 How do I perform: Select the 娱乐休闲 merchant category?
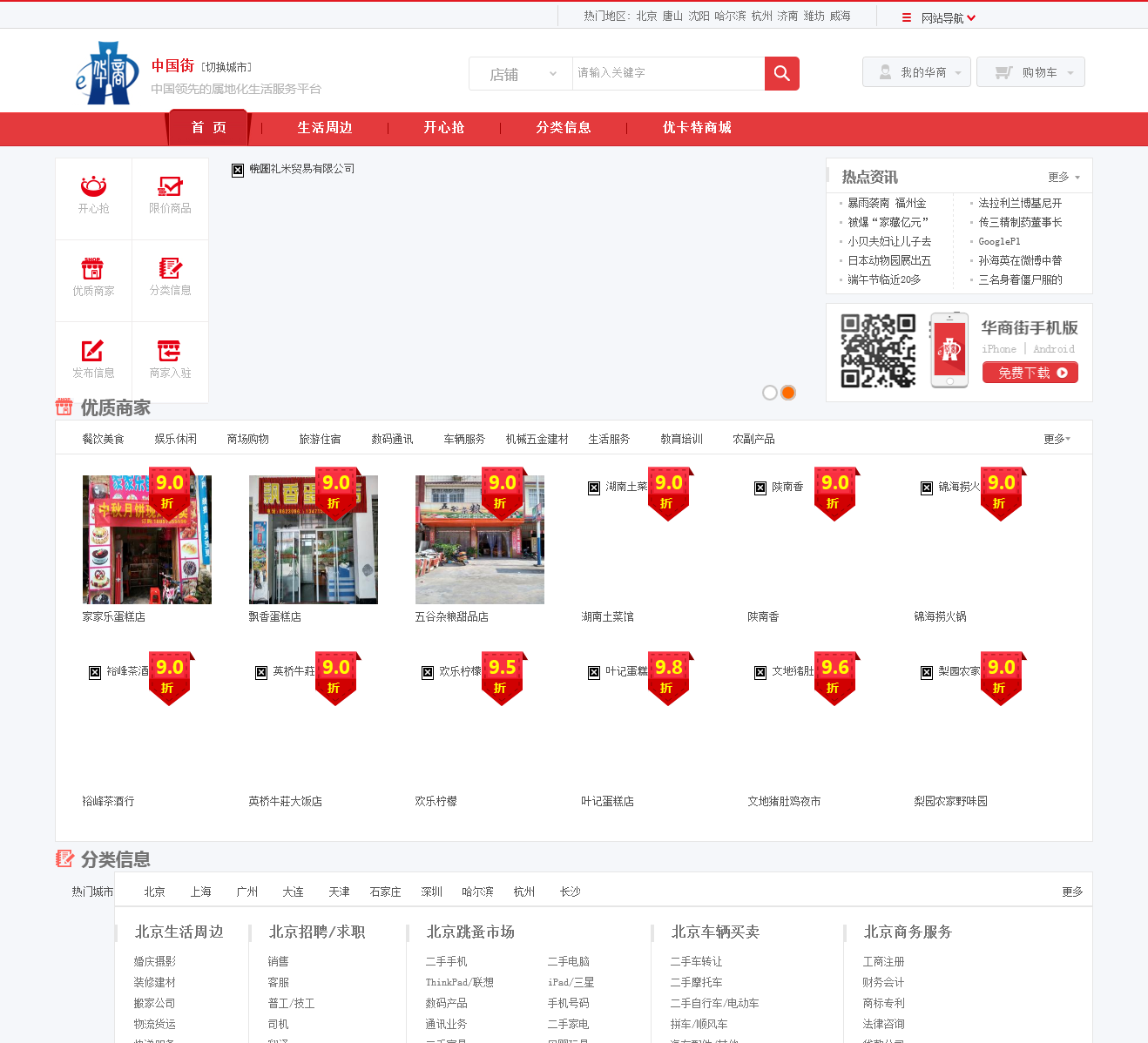pyautogui.click(x=175, y=439)
